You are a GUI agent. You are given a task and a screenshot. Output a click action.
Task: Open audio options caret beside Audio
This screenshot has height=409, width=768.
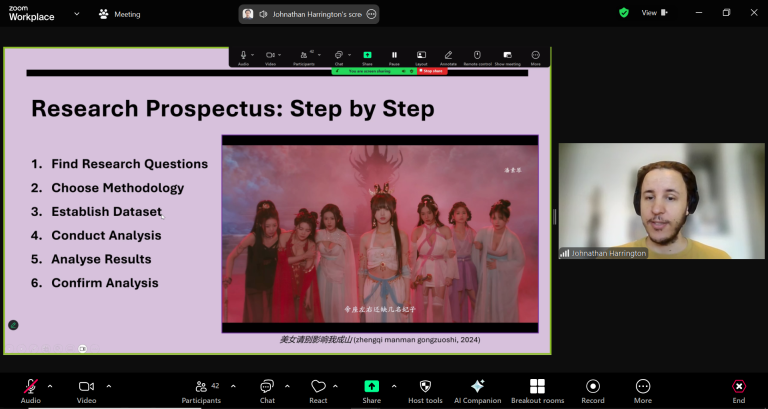point(50,386)
